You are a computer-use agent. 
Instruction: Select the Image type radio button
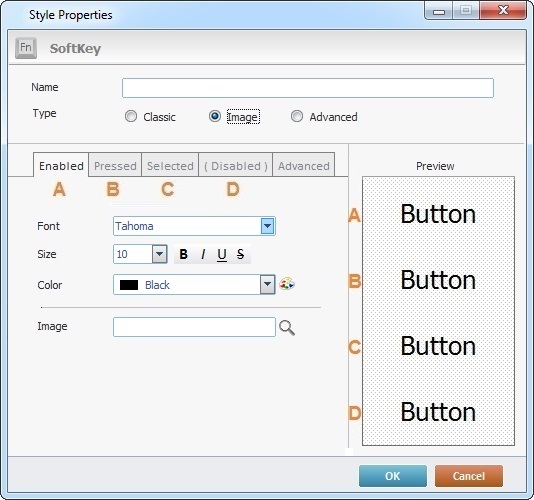point(215,116)
